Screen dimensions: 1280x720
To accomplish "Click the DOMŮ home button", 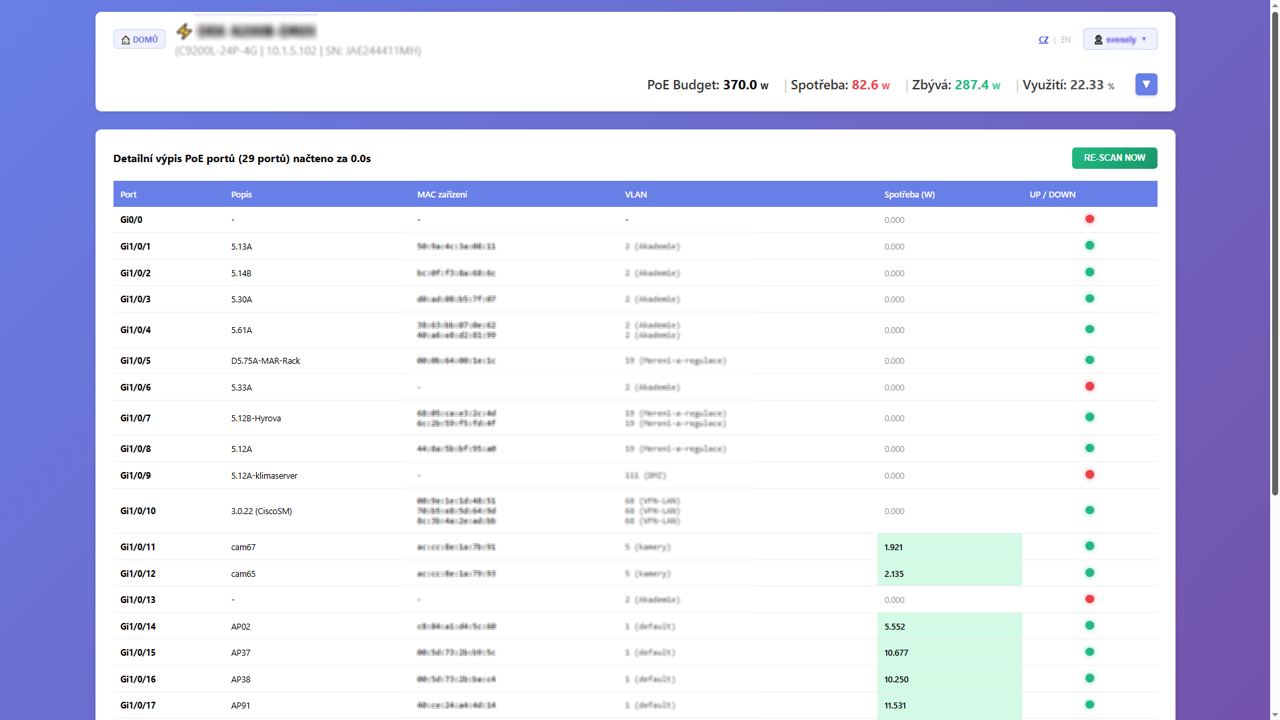I will click(x=139, y=39).
